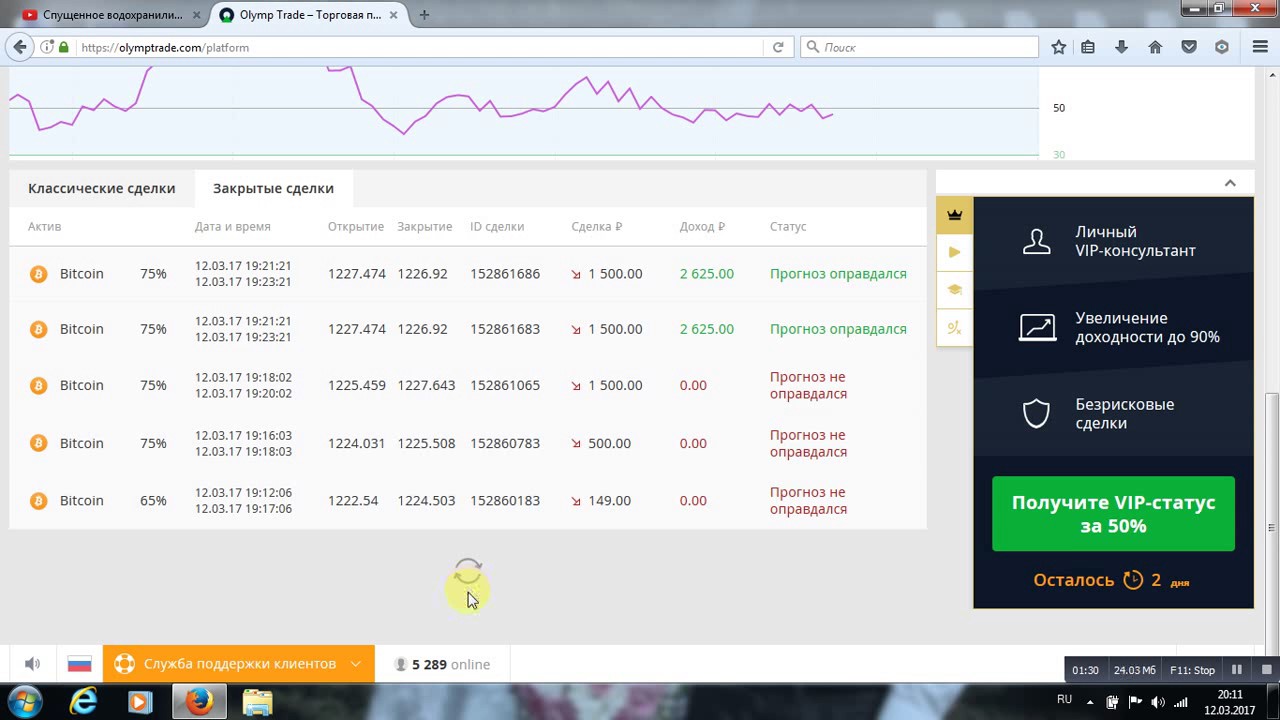Open Internet Explorer from the taskbar
The width and height of the screenshot is (1280, 720).
pyautogui.click(x=83, y=702)
